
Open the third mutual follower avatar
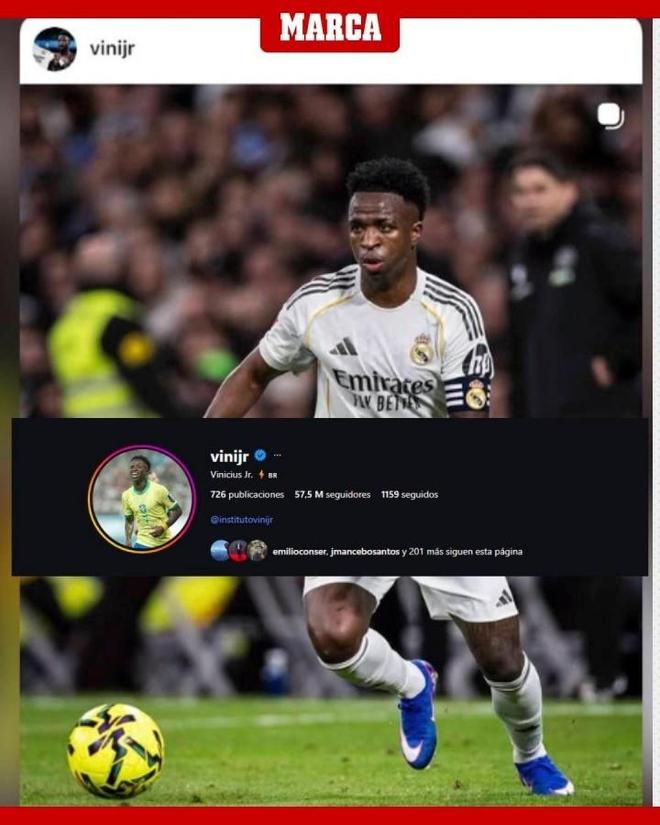coord(257,550)
